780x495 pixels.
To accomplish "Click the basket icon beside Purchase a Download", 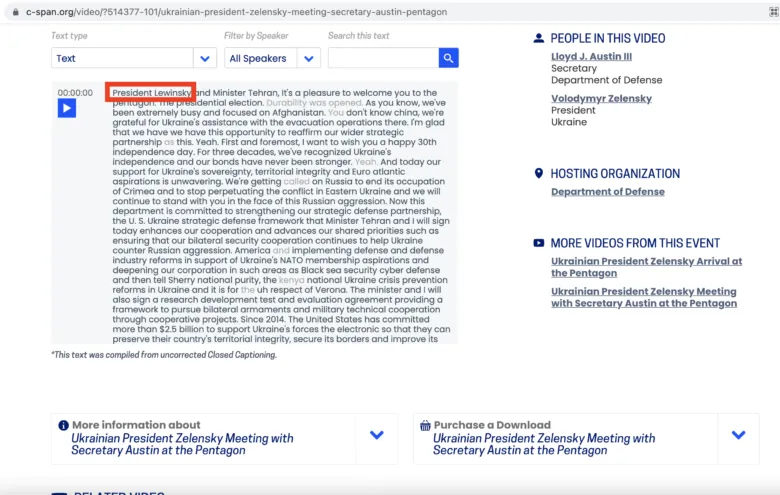I will click(425, 425).
